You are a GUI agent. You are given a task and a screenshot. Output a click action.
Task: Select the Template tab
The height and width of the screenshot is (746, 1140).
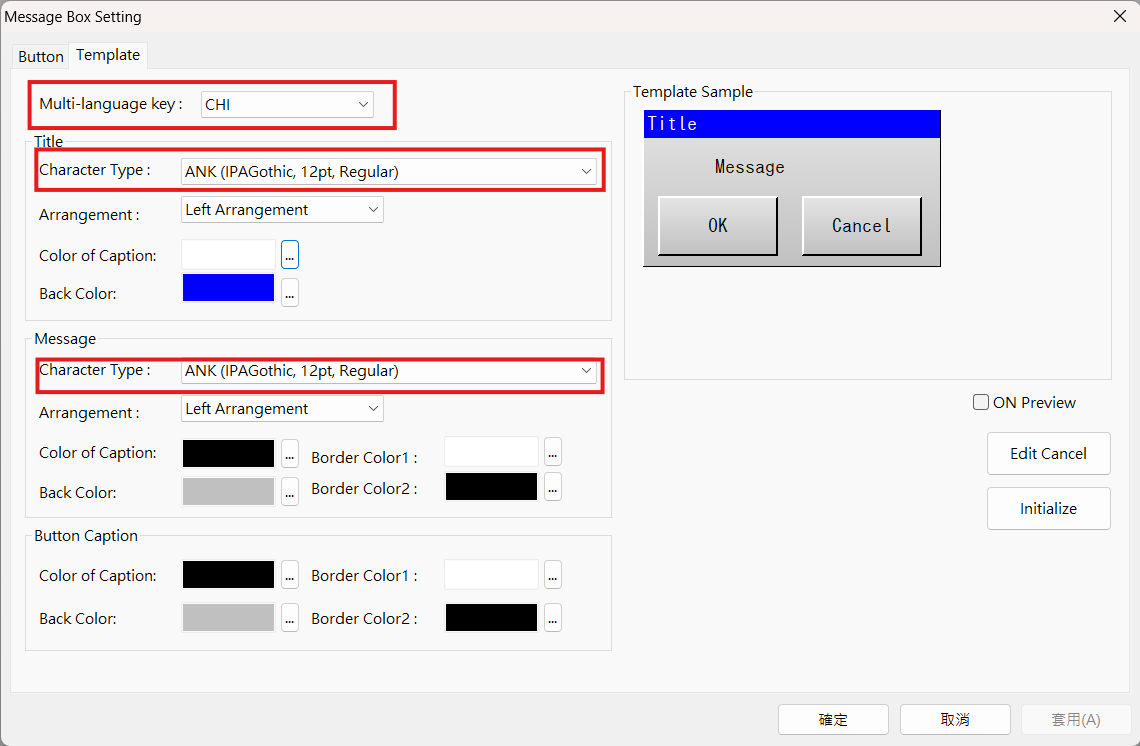coord(108,55)
